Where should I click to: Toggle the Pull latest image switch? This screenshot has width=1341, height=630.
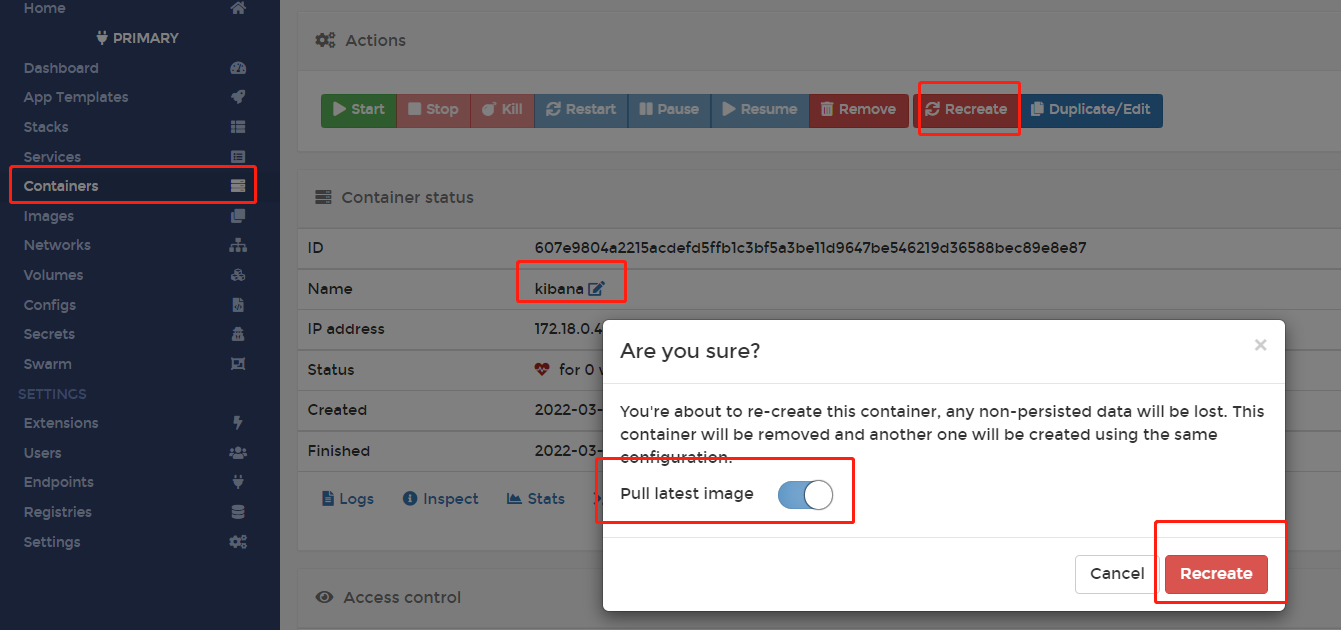(805, 494)
